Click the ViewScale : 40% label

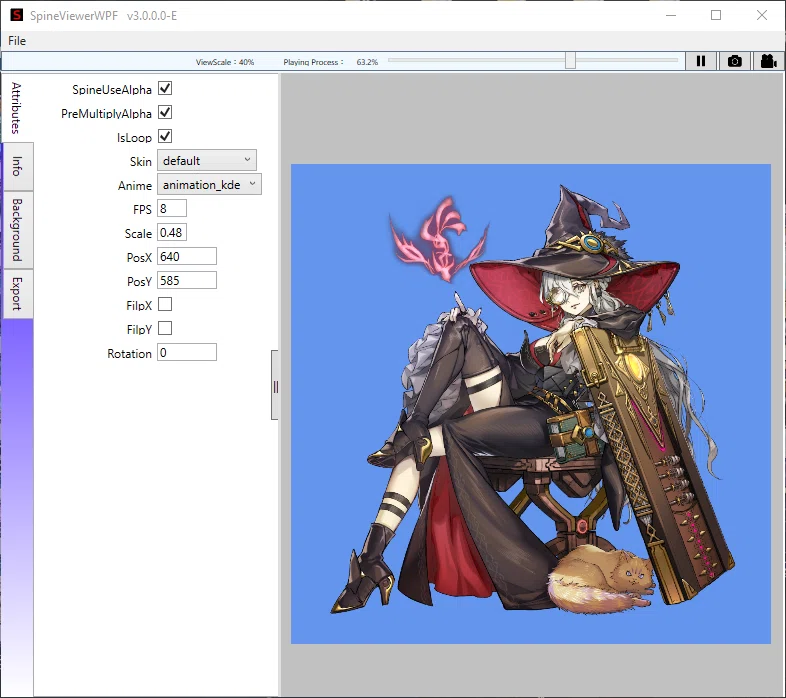(x=225, y=62)
